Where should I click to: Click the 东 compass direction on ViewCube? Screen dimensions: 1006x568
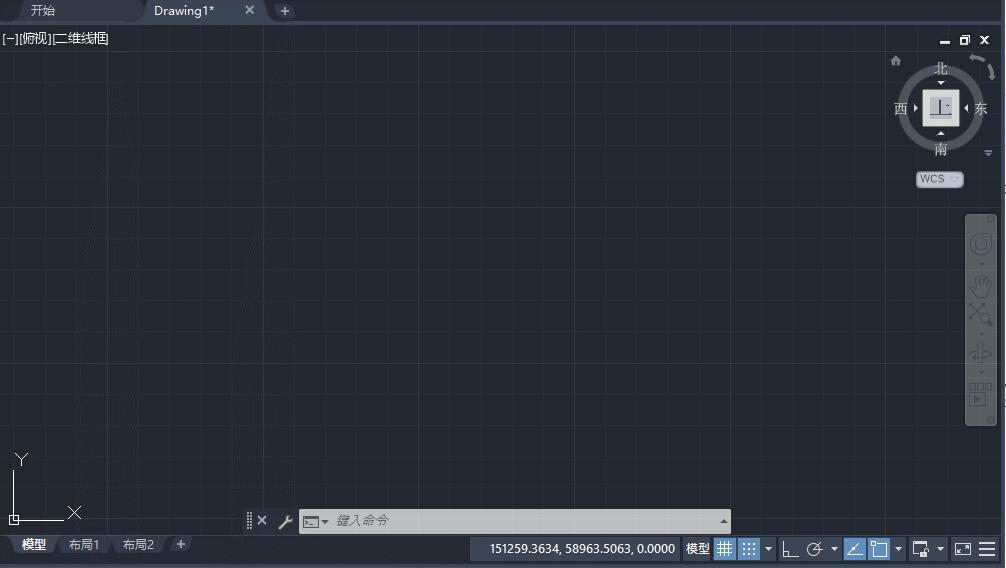click(980, 108)
